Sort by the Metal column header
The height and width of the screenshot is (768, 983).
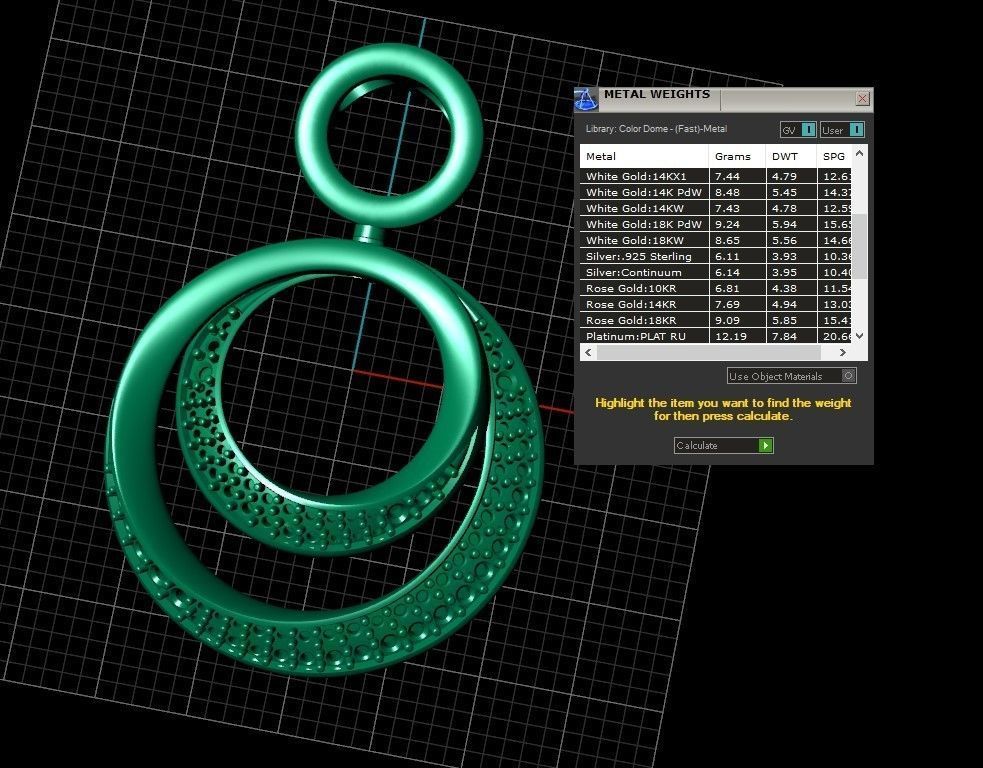pos(644,156)
